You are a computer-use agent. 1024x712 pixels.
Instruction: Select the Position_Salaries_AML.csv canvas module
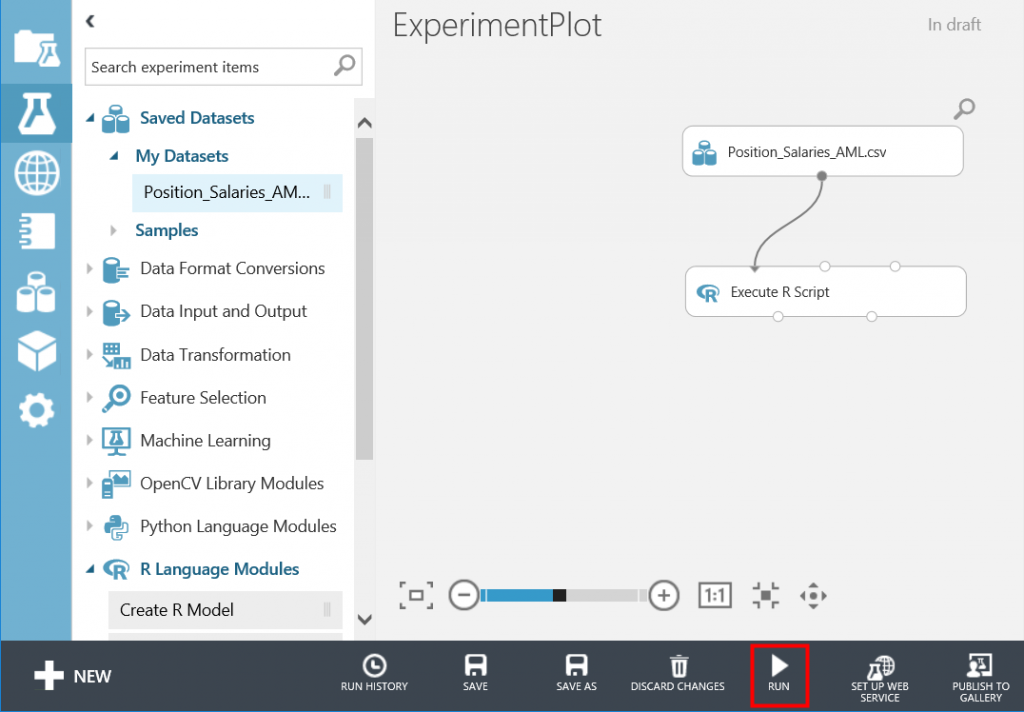[823, 152]
